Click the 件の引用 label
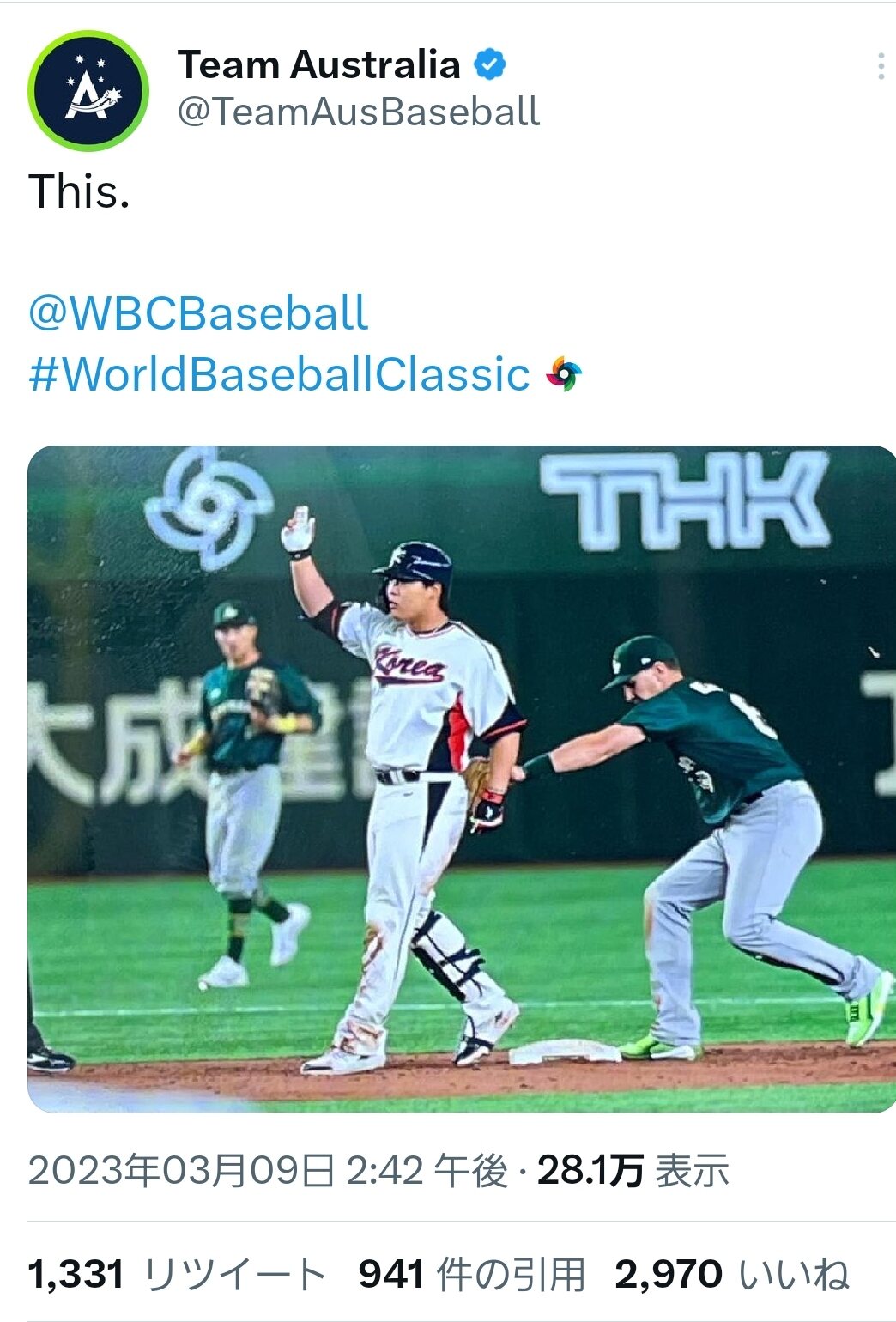This screenshot has height=1322, width=896. tap(511, 1274)
